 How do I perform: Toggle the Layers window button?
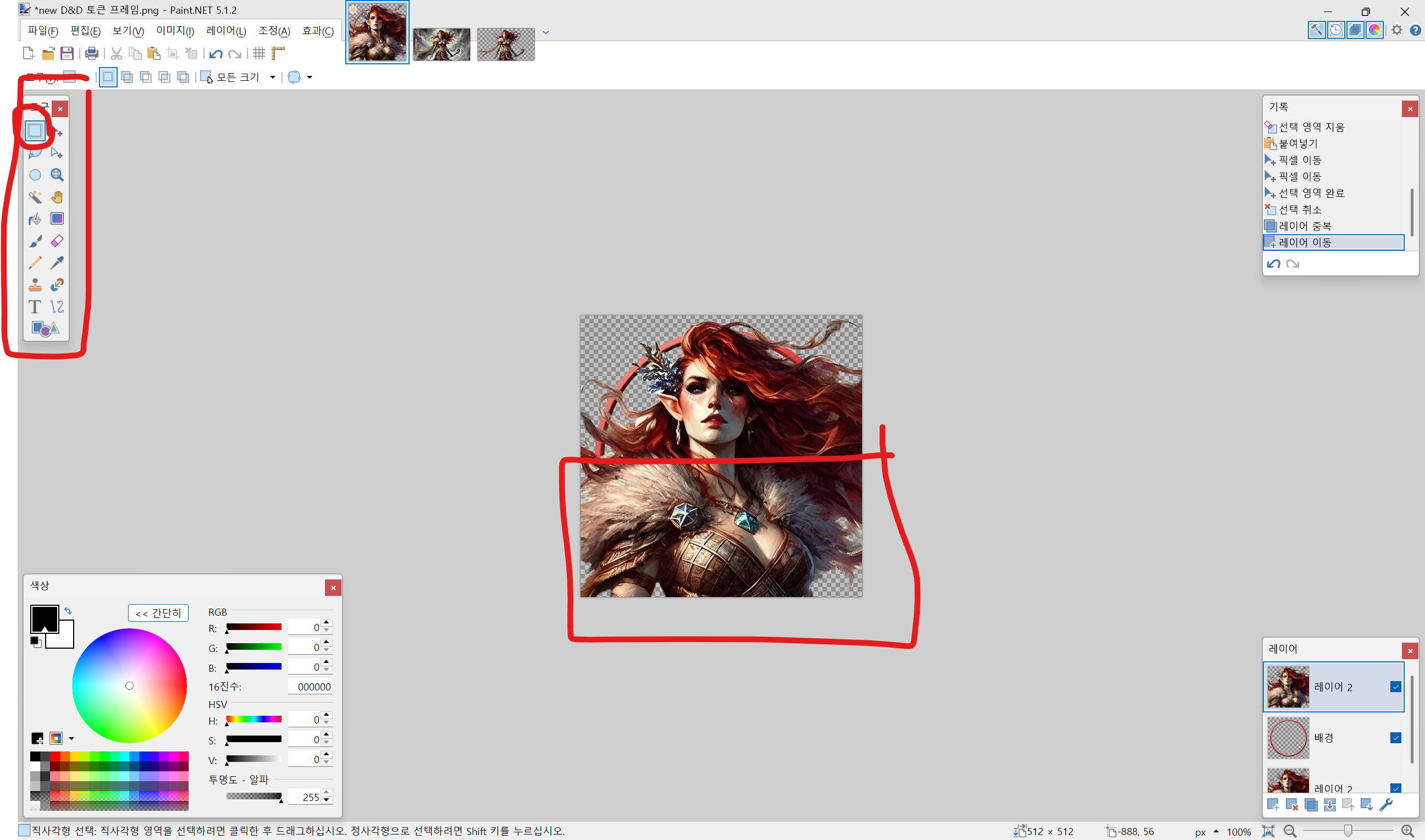[1355, 30]
